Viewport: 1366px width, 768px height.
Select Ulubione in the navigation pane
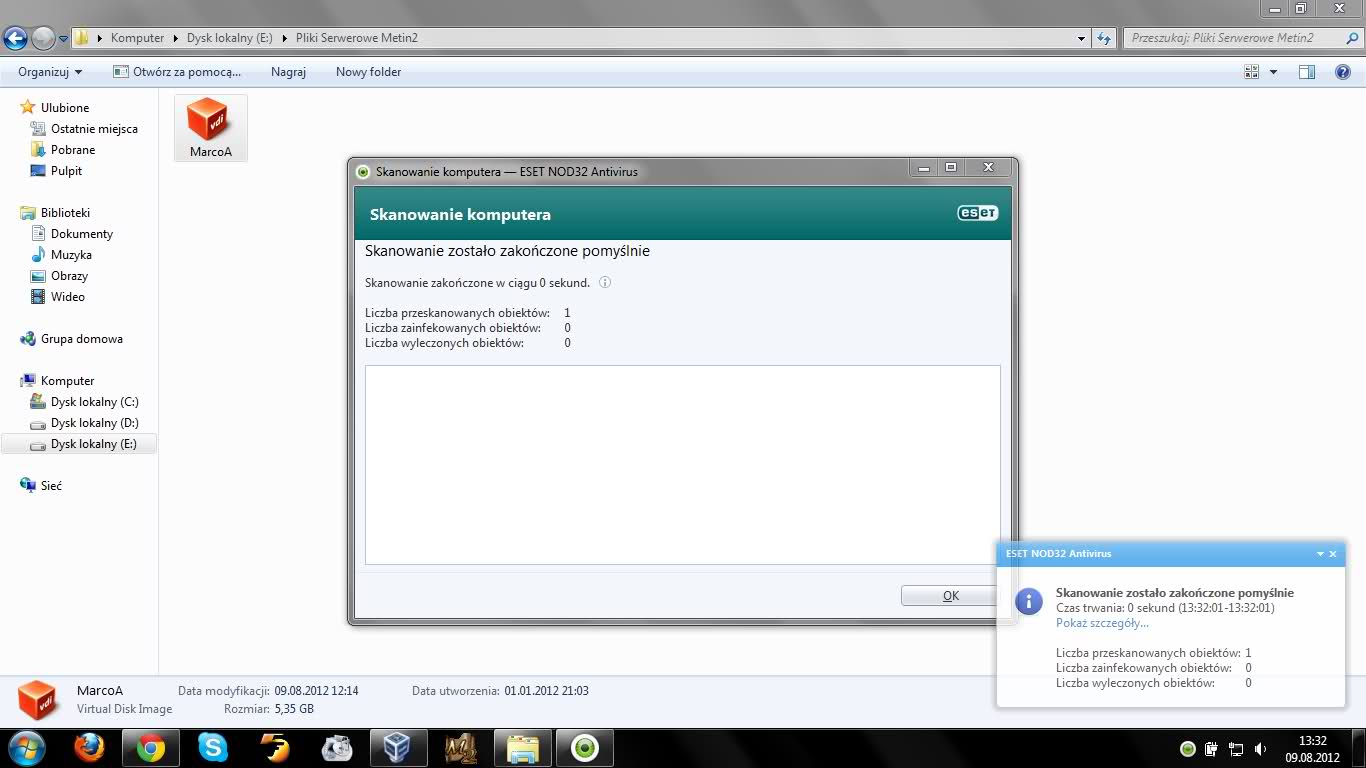point(65,107)
